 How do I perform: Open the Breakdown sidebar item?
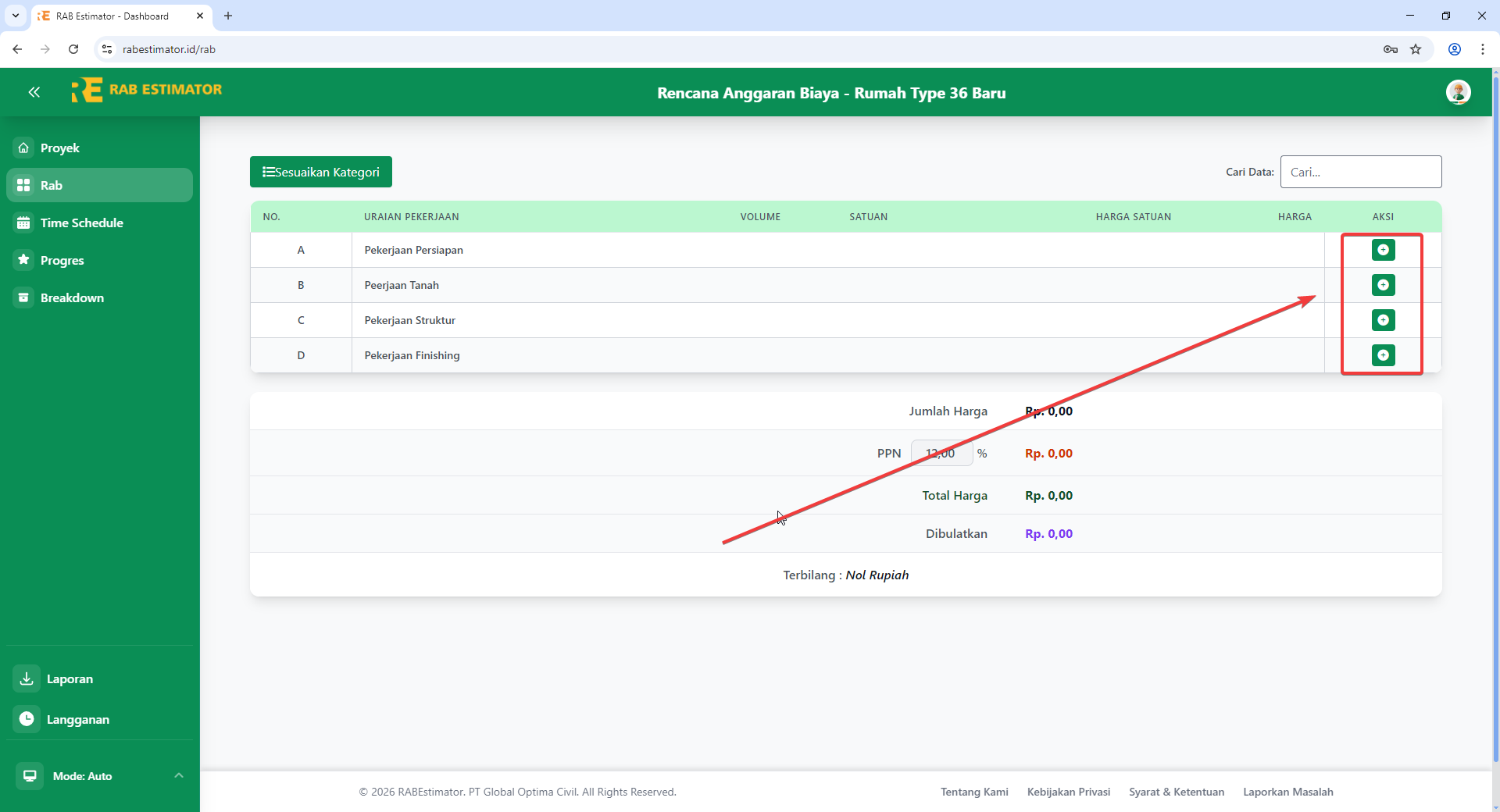click(72, 298)
